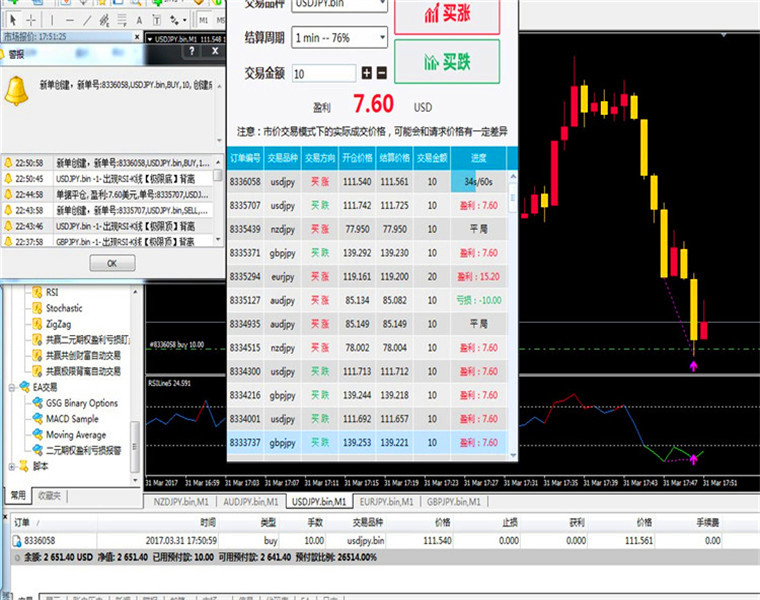Open the 1 min -- 76% settlement period dropdown
The image size is (760, 600).
[x=339, y=37]
